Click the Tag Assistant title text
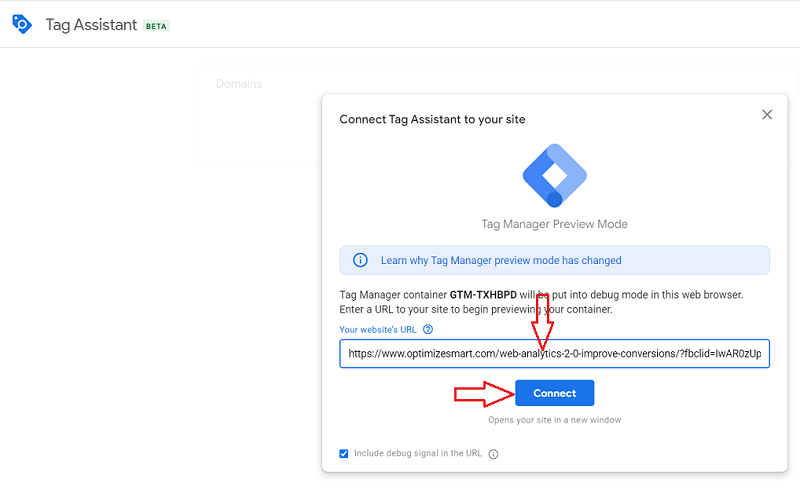This screenshot has width=800, height=491. [91, 25]
